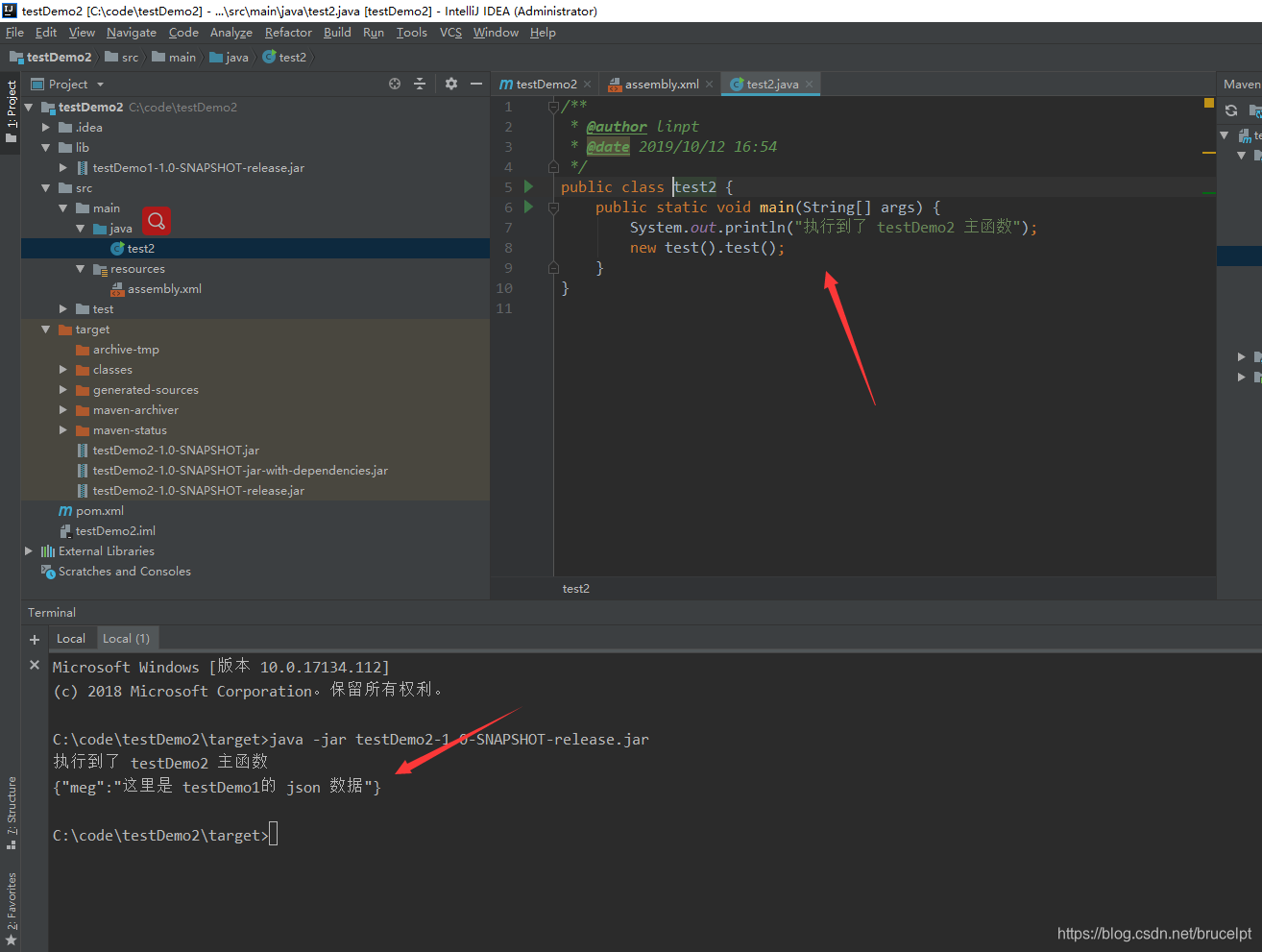The image size is (1262, 952).
Task: Open the Maven tool window tab
Action: pyautogui.click(x=1240, y=85)
